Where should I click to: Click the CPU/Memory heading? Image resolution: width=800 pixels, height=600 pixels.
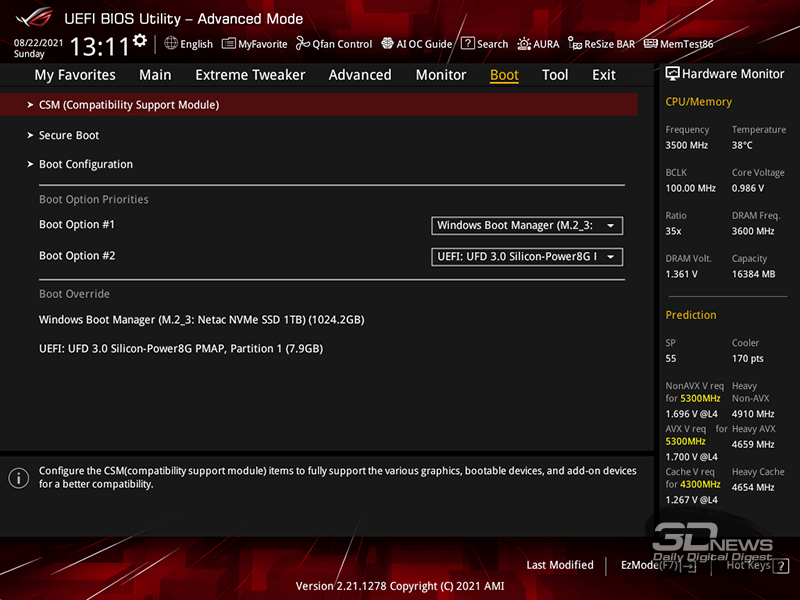698,102
